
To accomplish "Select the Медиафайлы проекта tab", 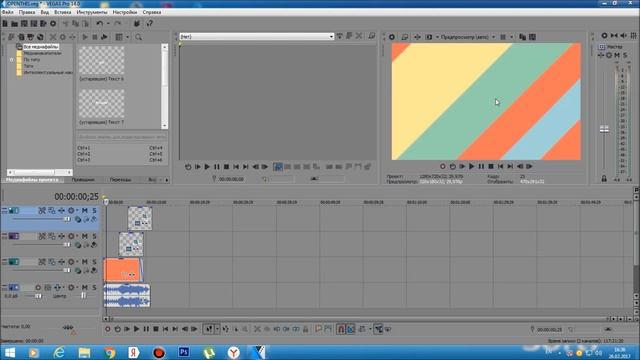I will pos(33,180).
